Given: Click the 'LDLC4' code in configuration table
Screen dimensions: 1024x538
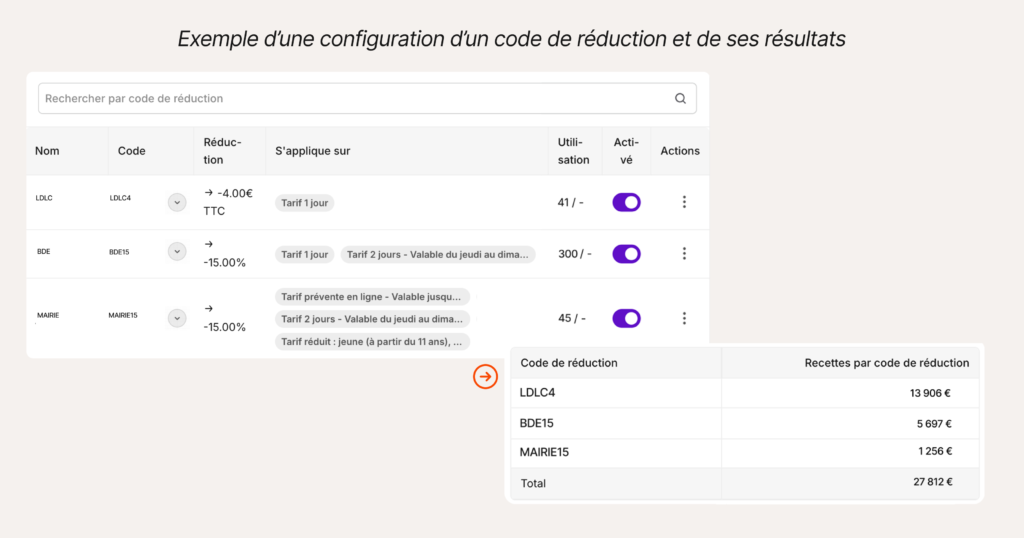Looking at the screenshot, I should click(120, 198).
